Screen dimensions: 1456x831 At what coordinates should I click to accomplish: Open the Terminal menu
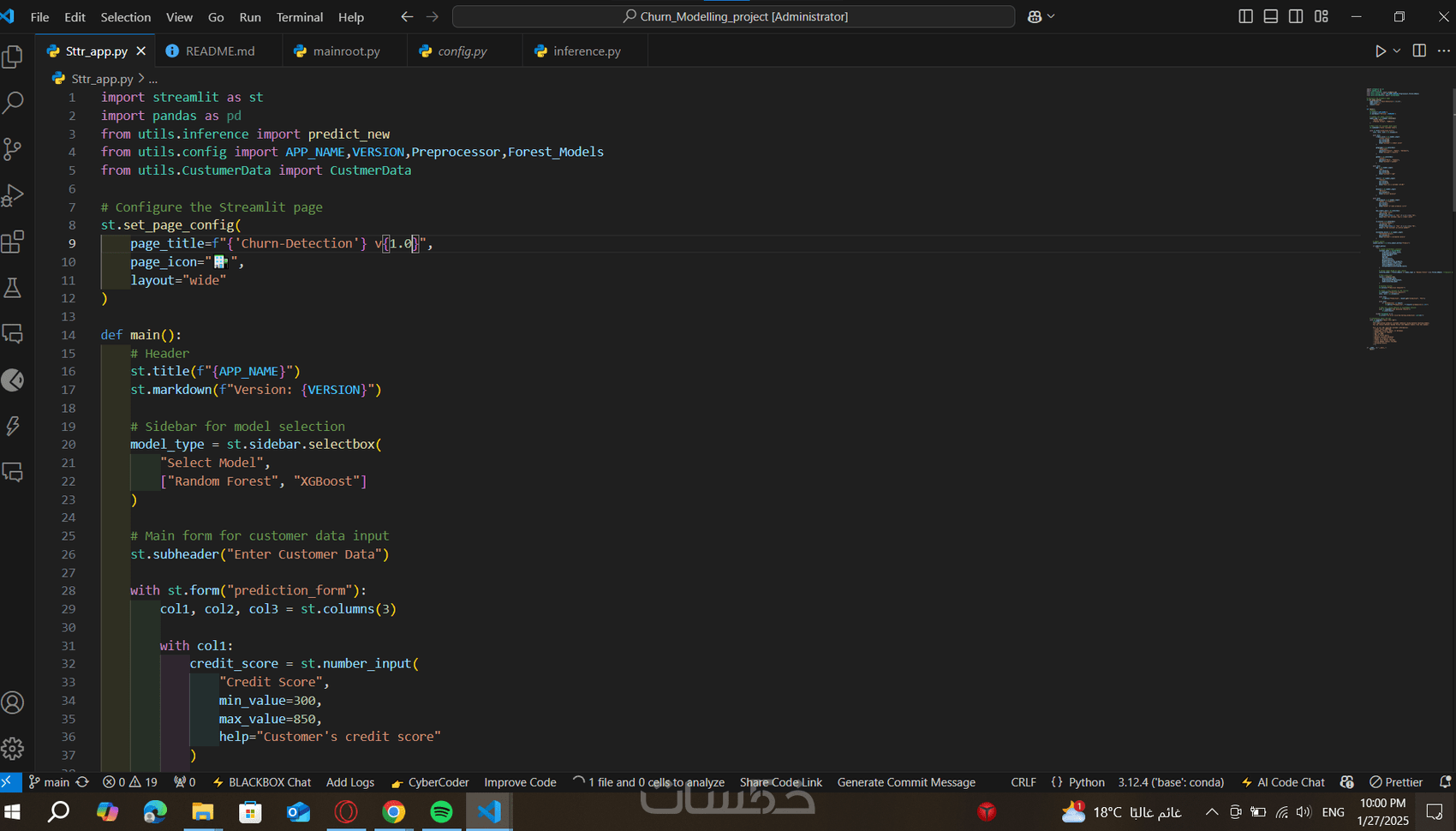pos(300,16)
